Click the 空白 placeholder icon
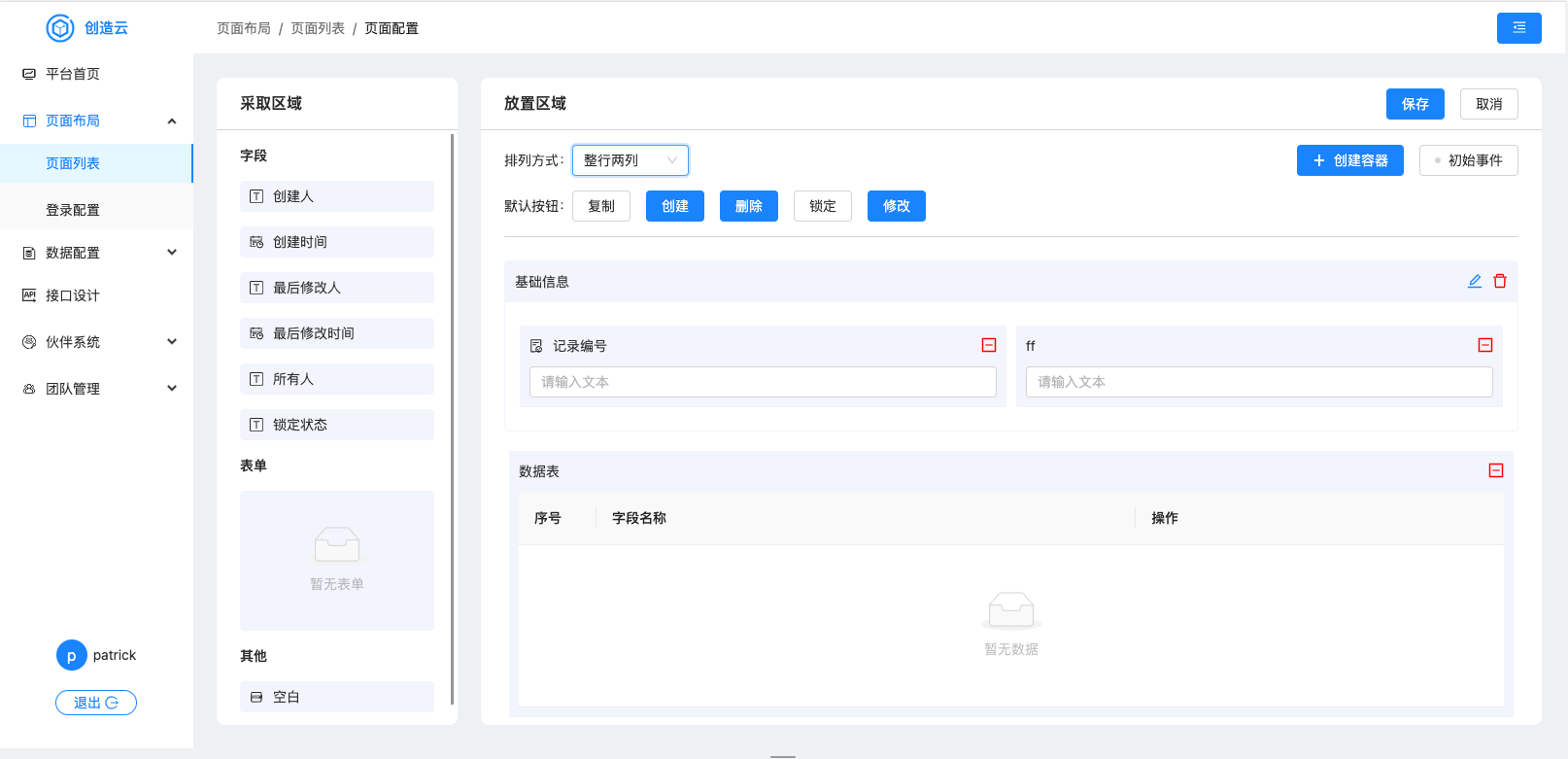This screenshot has height=759, width=1568. click(x=256, y=697)
